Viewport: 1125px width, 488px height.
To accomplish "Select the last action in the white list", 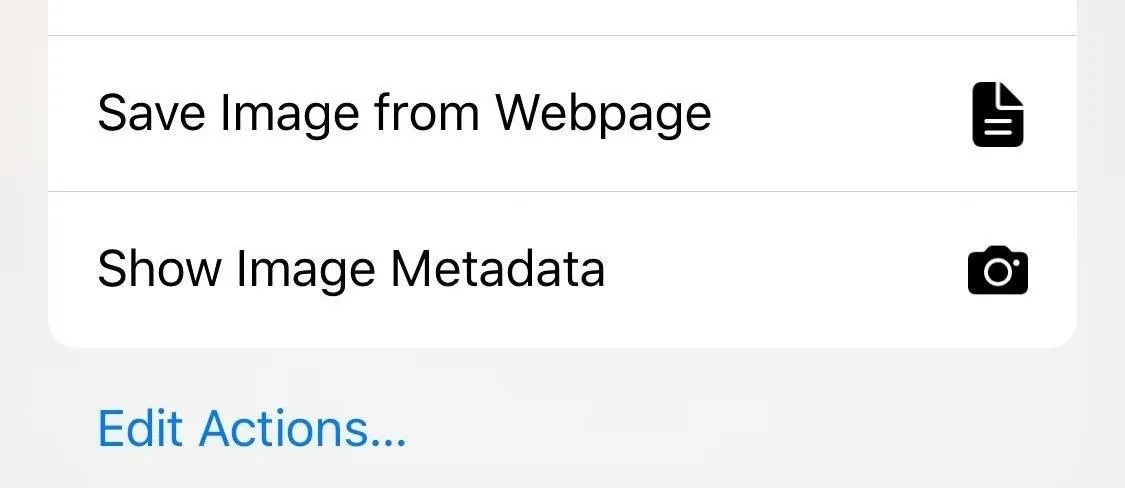I will [x=562, y=270].
